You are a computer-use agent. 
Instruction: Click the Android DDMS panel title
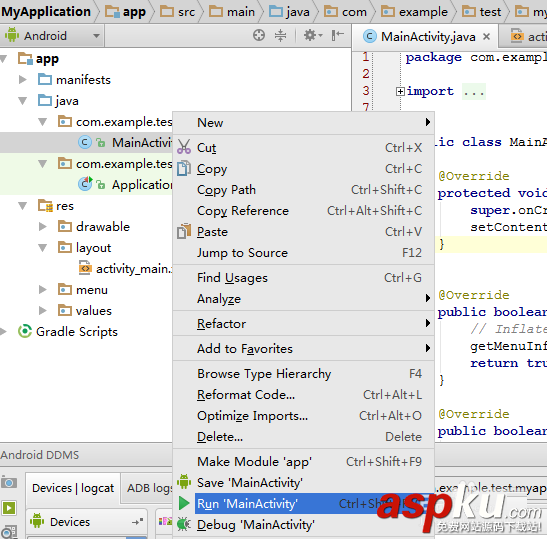pyautogui.click(x=40, y=455)
